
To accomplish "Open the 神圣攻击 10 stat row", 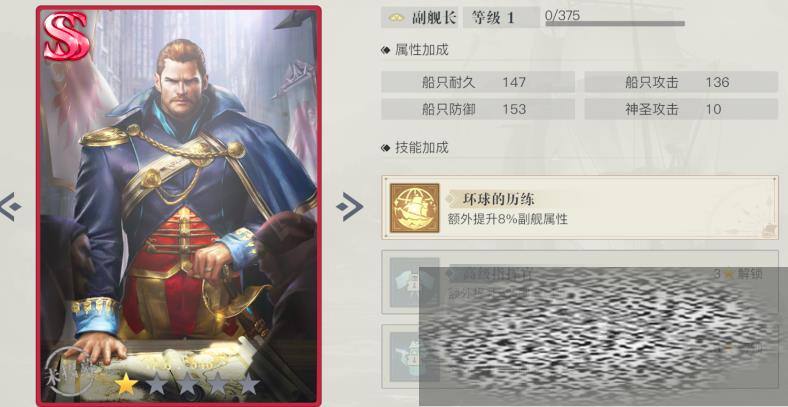I will tap(681, 109).
